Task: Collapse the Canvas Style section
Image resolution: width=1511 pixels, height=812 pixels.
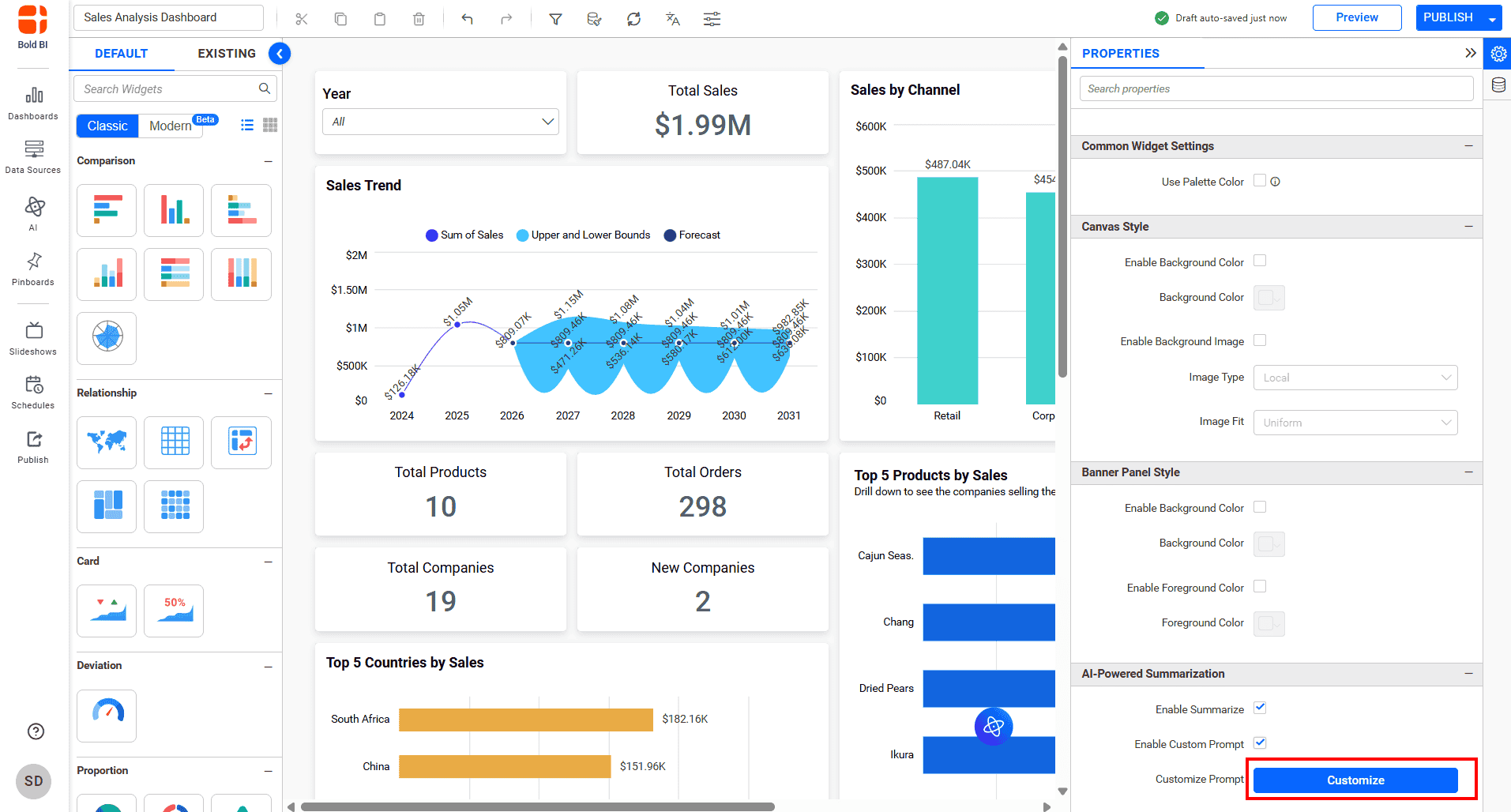Action: click(x=1468, y=227)
